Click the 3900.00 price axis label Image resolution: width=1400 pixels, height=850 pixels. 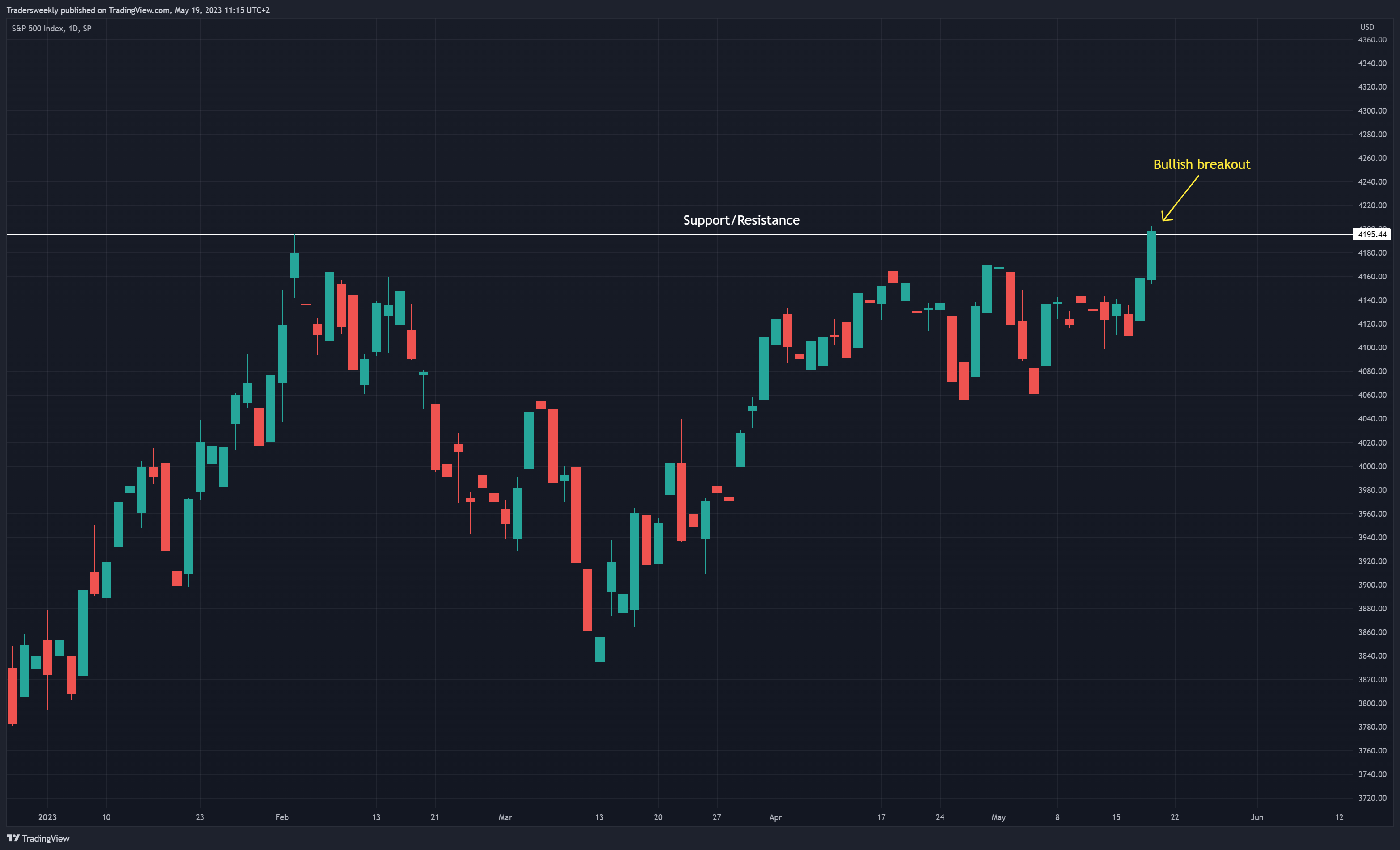tap(1371, 585)
